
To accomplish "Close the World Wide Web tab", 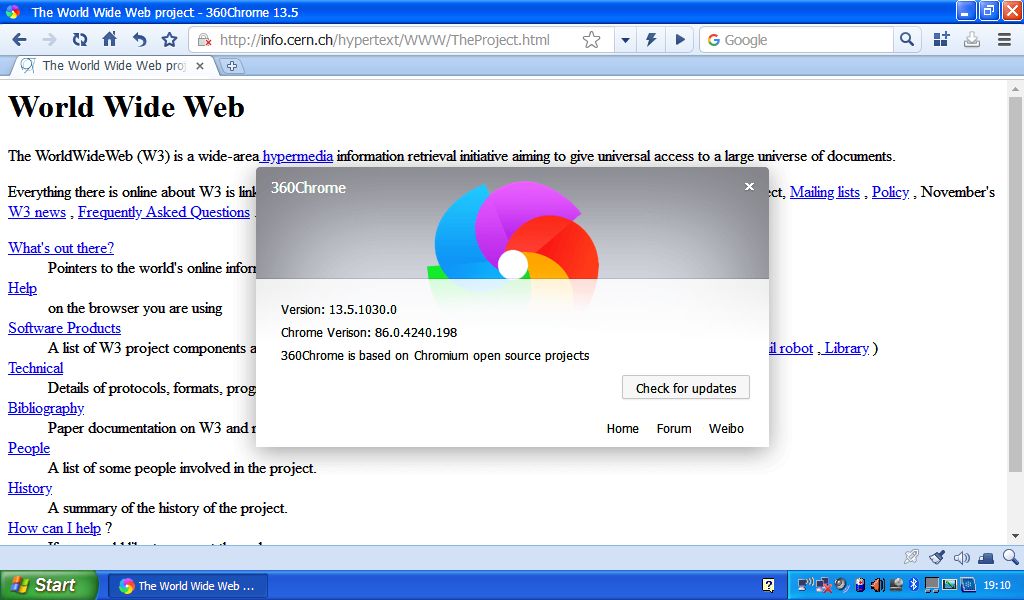I will pos(200,66).
